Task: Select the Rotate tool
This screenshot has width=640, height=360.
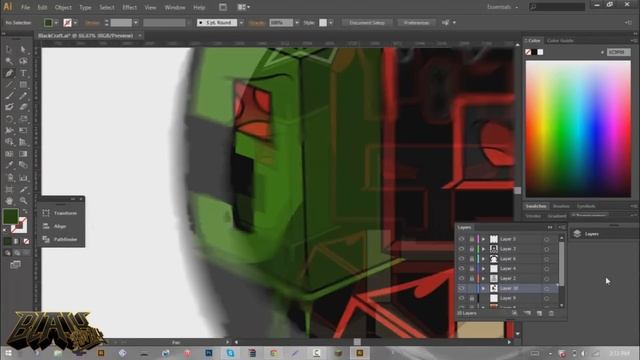Action: (x=9, y=119)
